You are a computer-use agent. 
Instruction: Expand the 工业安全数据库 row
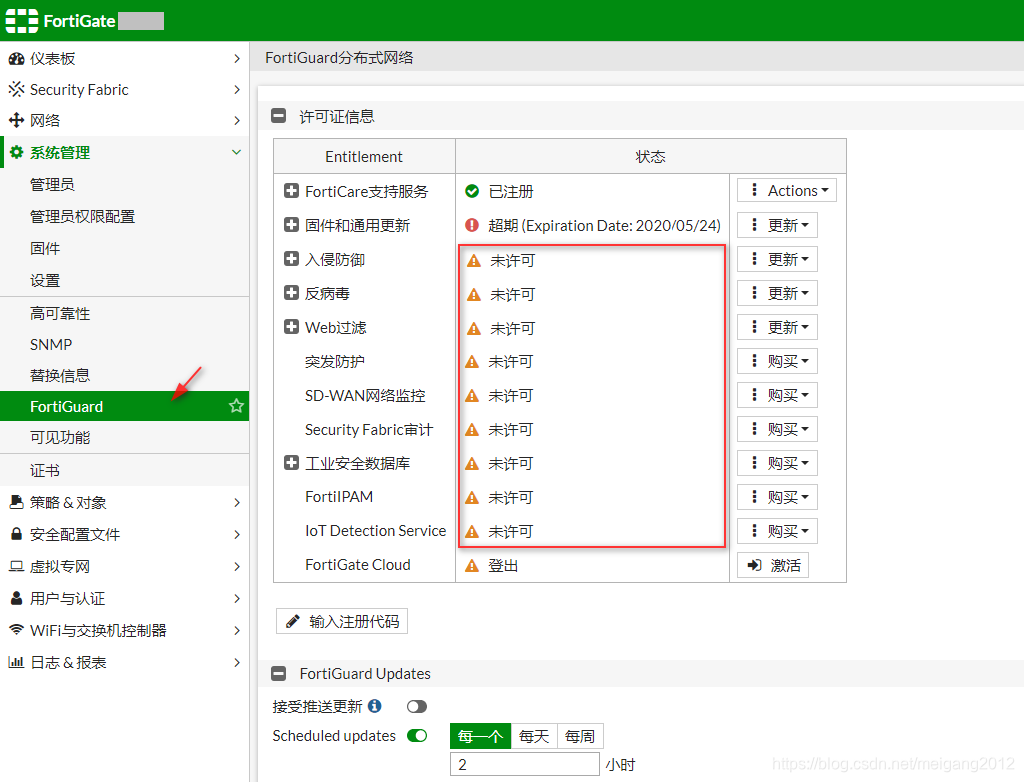point(291,463)
